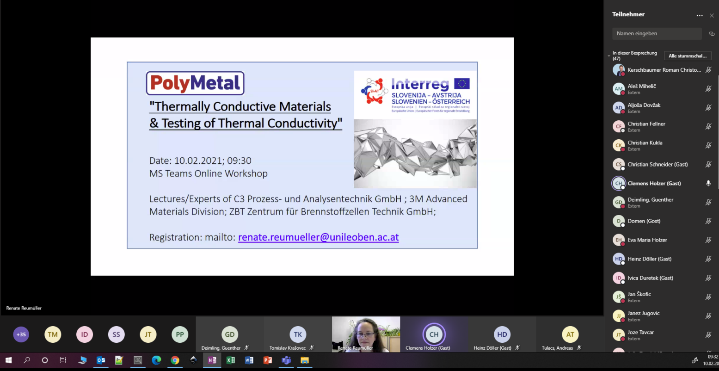719x371 pixels.
Task: Focus the 'Namen eingeben' search field
Action: click(657, 33)
